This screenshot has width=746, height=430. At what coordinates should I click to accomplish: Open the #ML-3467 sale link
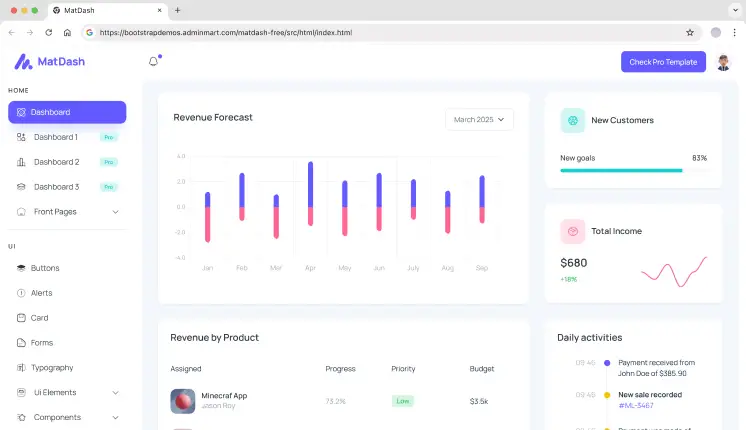point(636,405)
